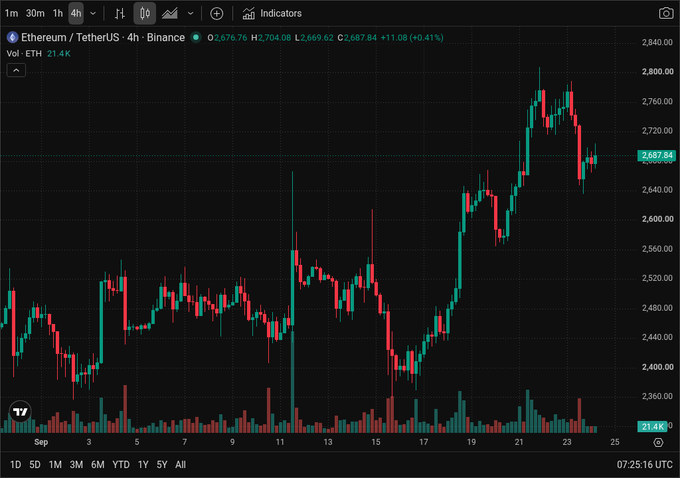Set the date range to YTD
The image size is (680, 478).
click(x=121, y=465)
